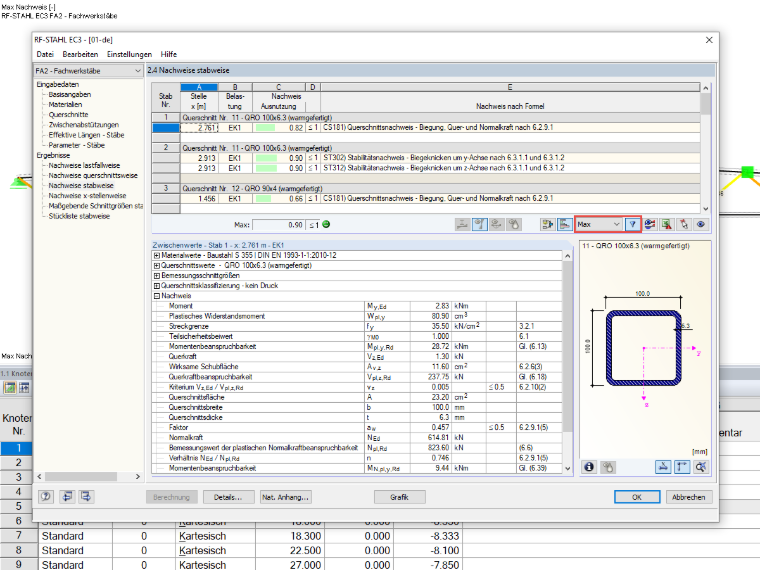Export the table to Excel

click(667, 224)
